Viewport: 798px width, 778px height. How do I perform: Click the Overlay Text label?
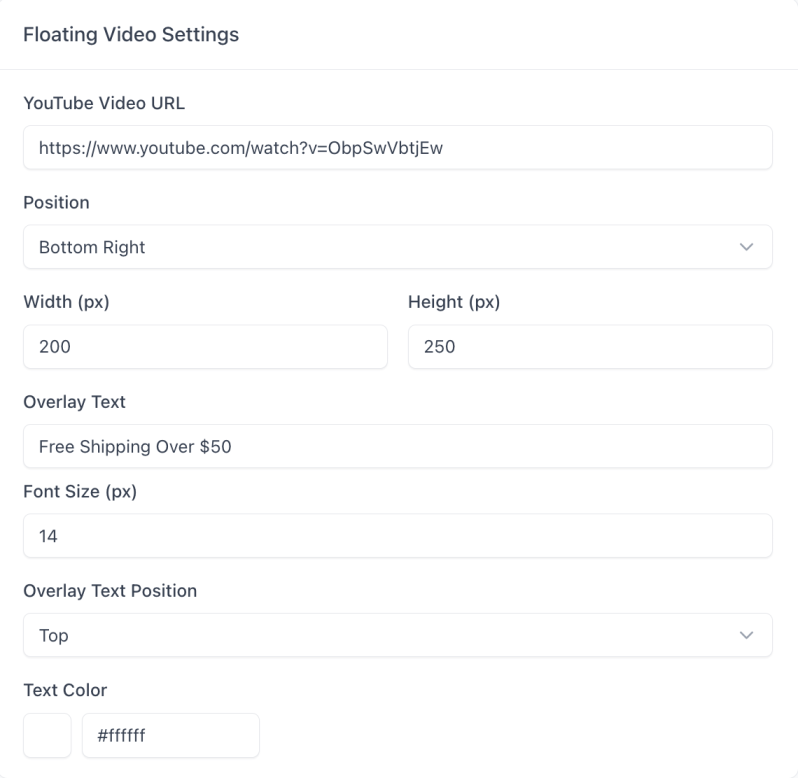[x=74, y=402]
